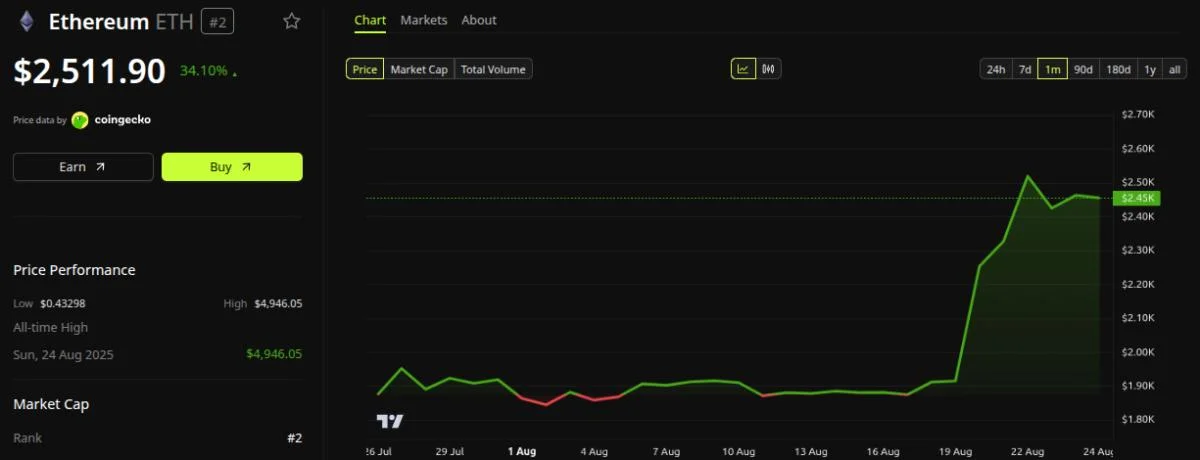Select the Market Cap data toggle

(x=419, y=69)
